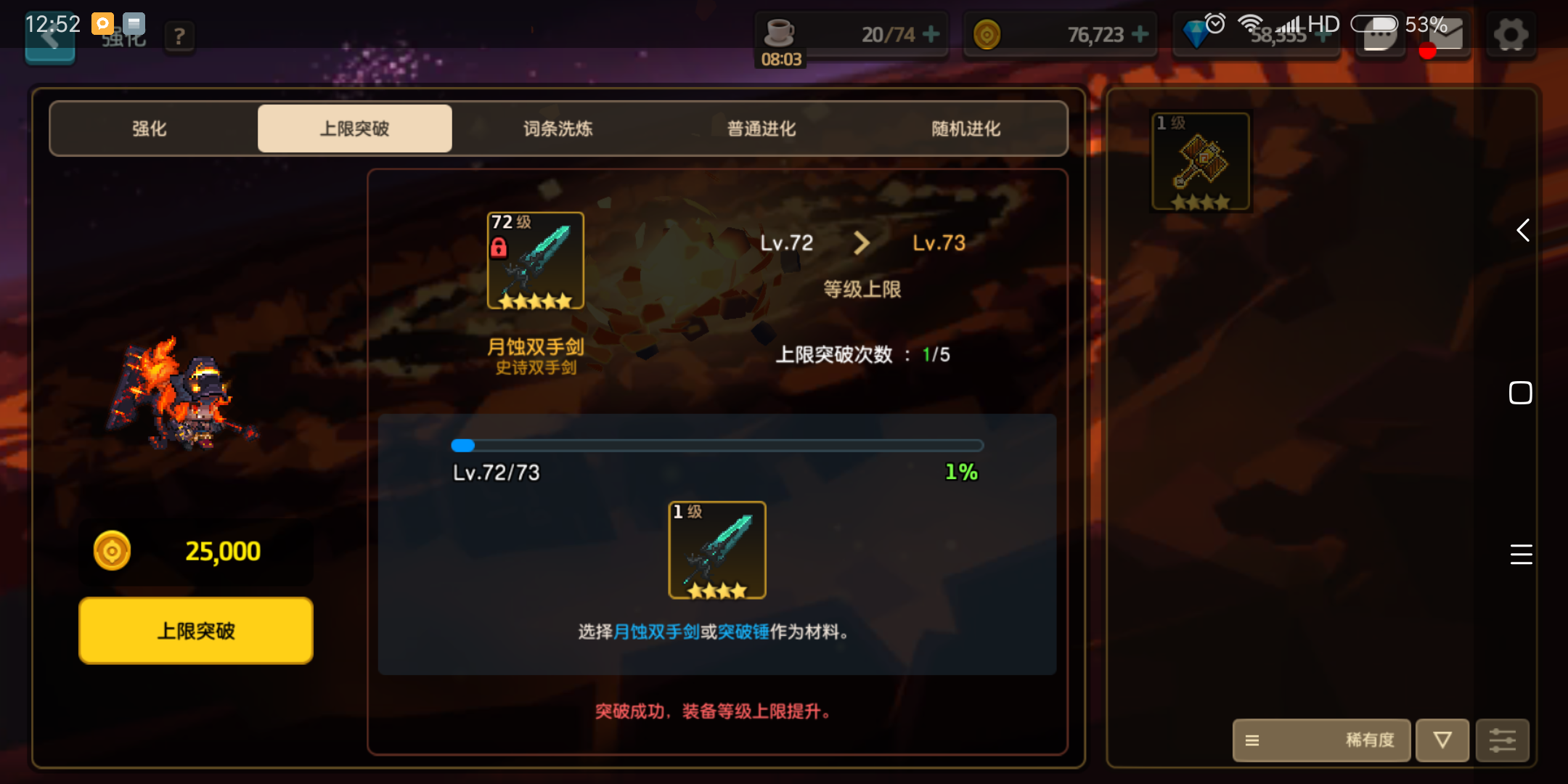The width and height of the screenshot is (1568, 784).
Task: Open the filter sliders icon
Action: 1502,740
